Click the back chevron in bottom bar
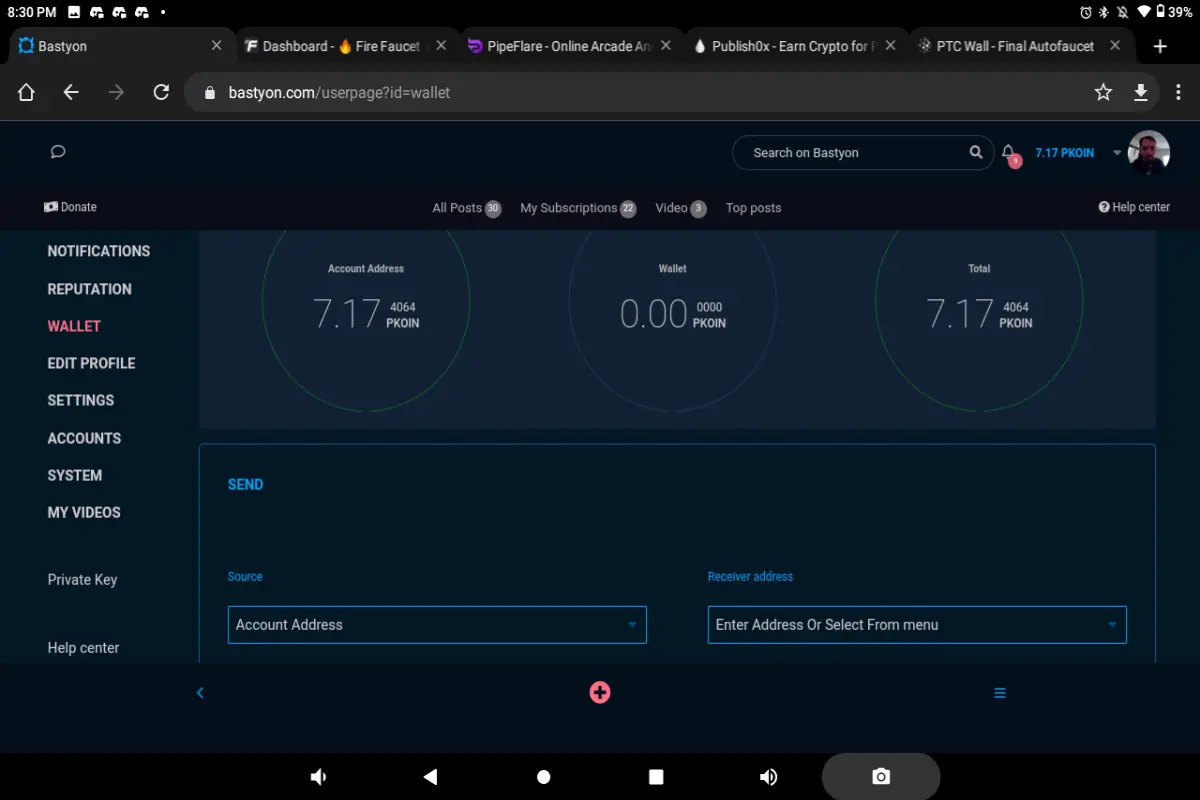 [200, 692]
